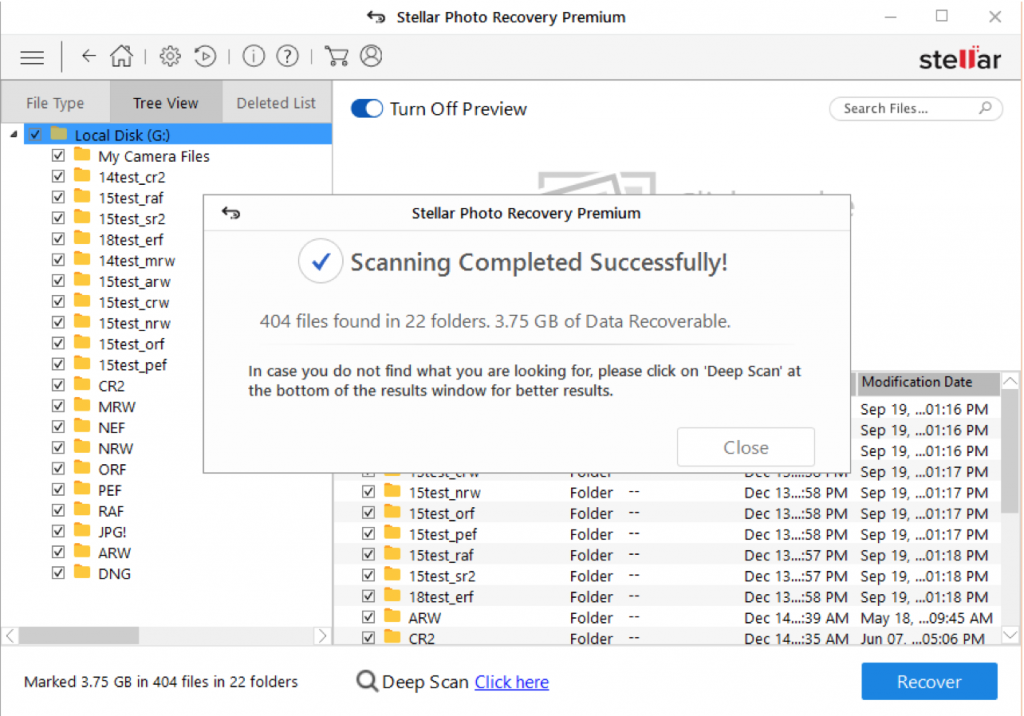This screenshot has height=716, width=1024.
Task: Click the 14test_cr2 folder icon in tree
Action: (x=82, y=176)
